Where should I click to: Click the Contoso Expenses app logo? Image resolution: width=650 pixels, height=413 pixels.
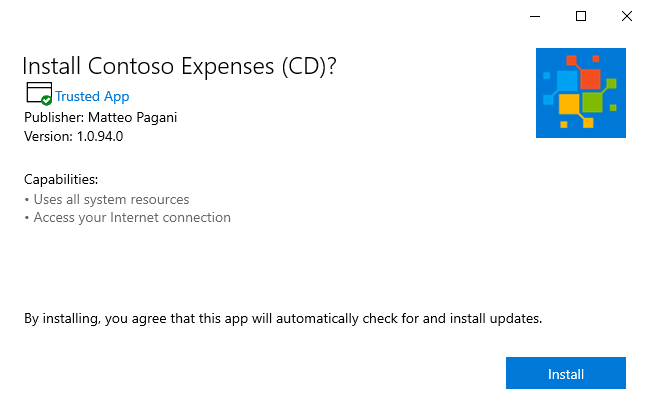580,92
